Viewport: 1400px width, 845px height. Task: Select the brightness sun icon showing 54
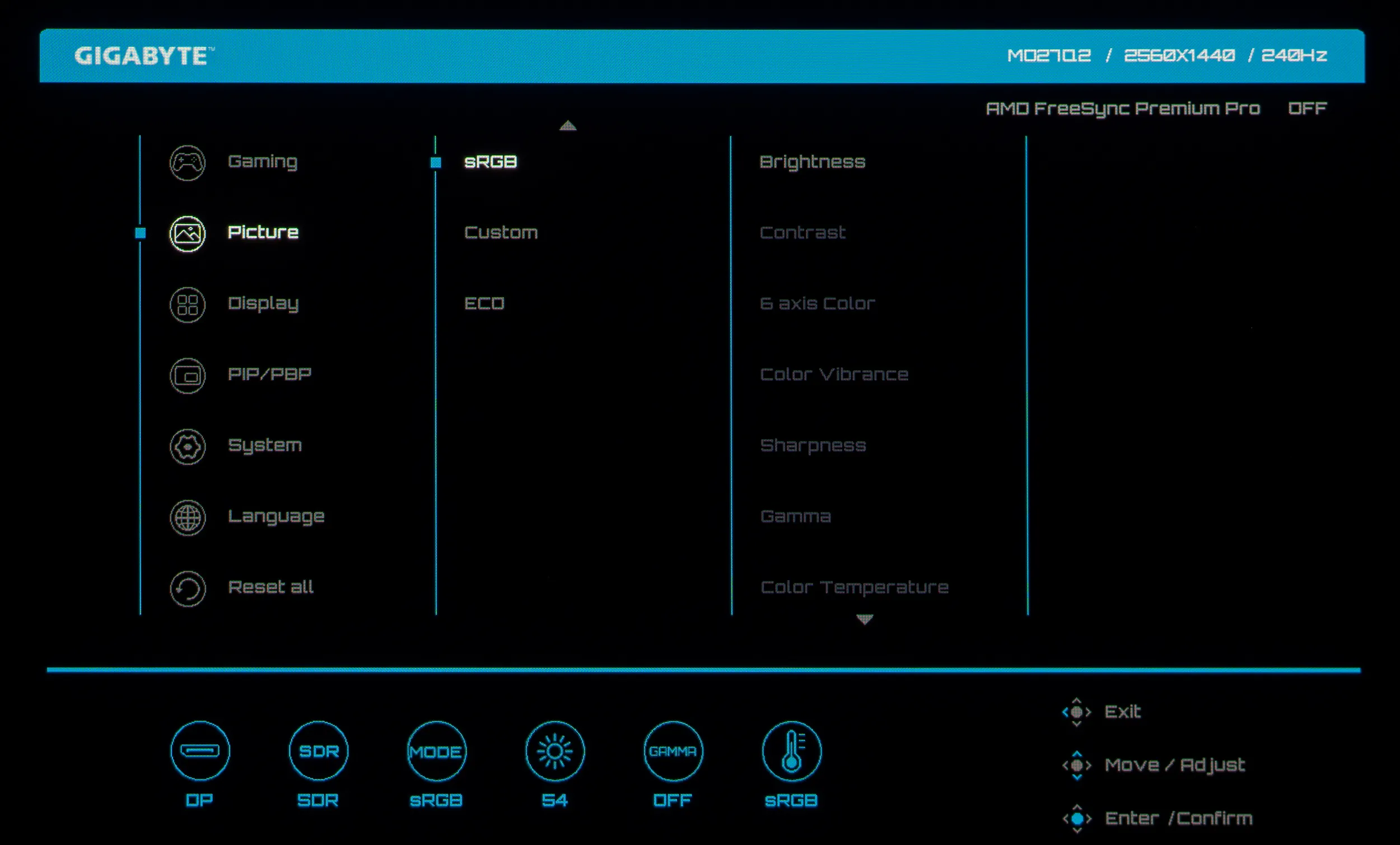point(555,751)
